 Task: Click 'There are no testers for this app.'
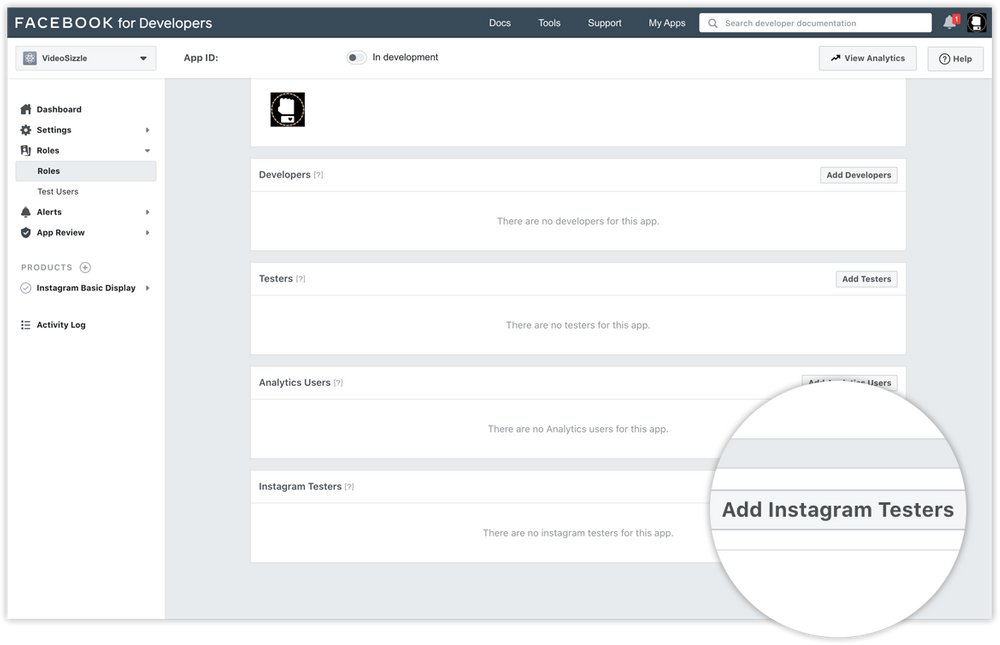[578, 325]
